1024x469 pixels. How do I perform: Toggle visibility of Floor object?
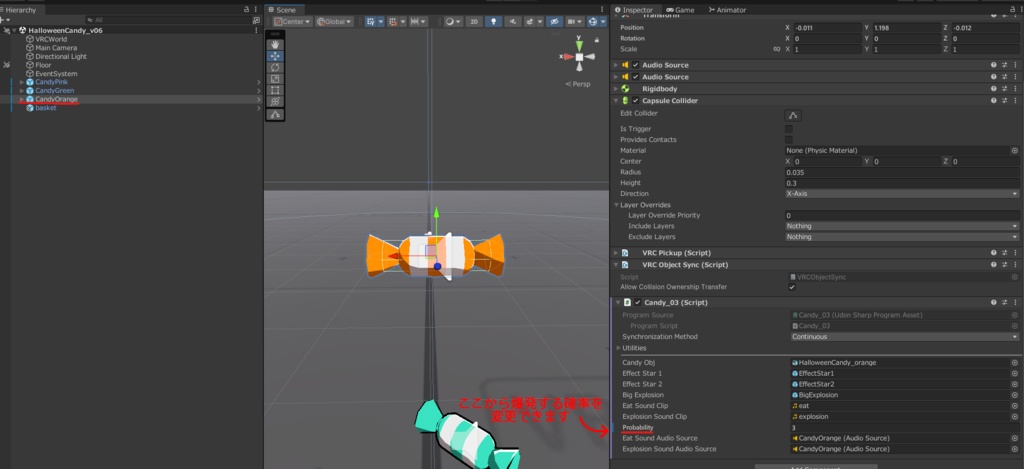pyautogui.click(x=7, y=65)
